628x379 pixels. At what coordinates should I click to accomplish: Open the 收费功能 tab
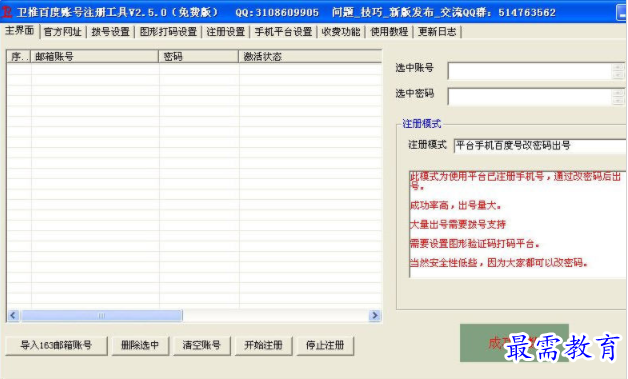(341, 32)
